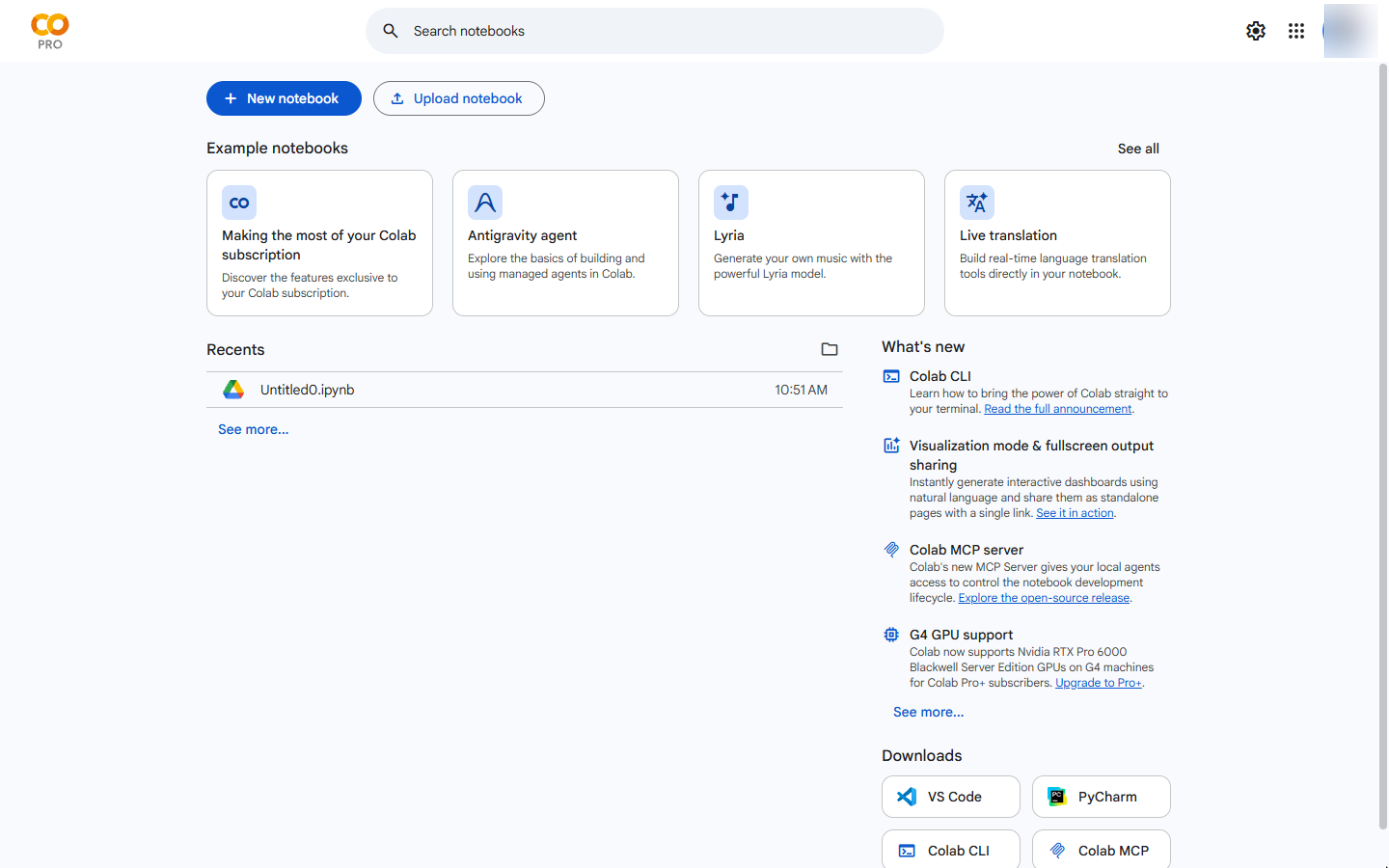
Task: Click the Google Drive icon beside Untitled0.ipynb
Action: (x=233, y=390)
